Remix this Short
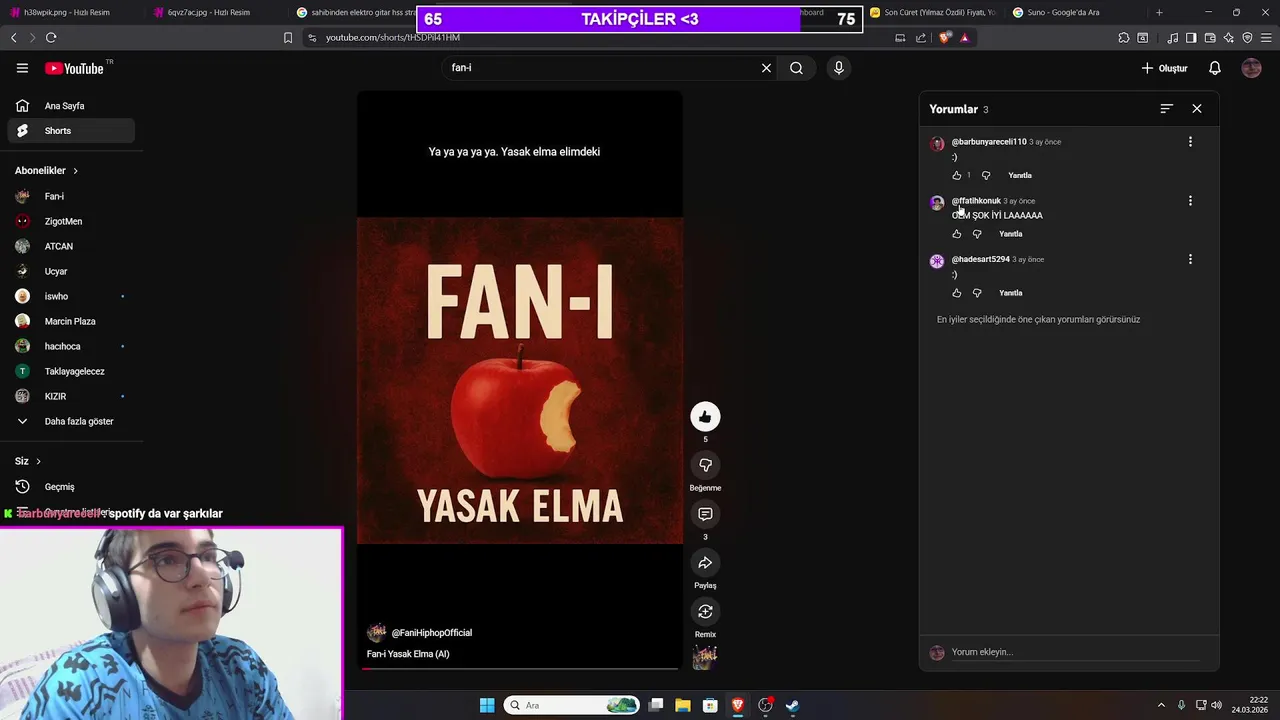The image size is (1280, 720). click(705, 611)
